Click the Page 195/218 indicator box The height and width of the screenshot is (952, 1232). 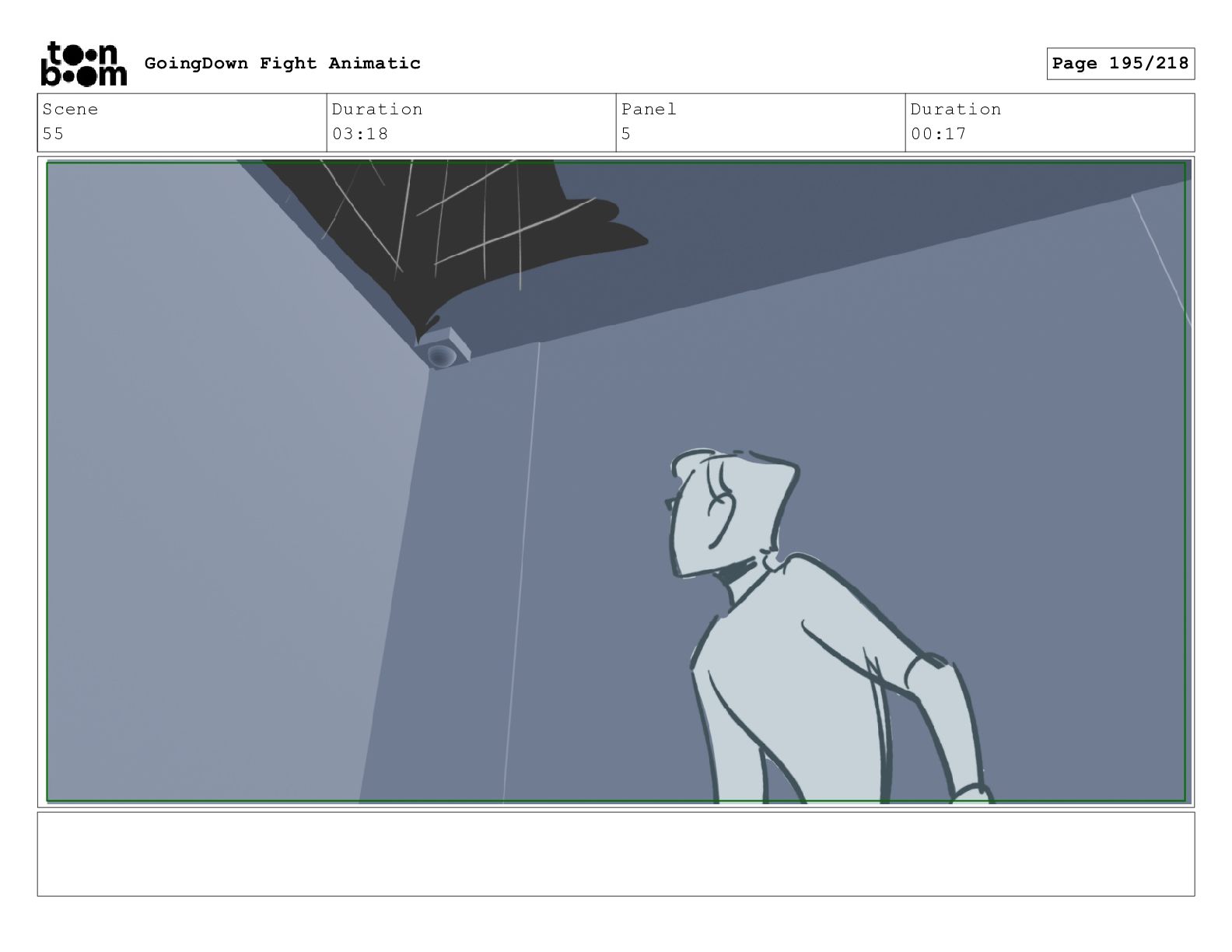tap(1120, 64)
